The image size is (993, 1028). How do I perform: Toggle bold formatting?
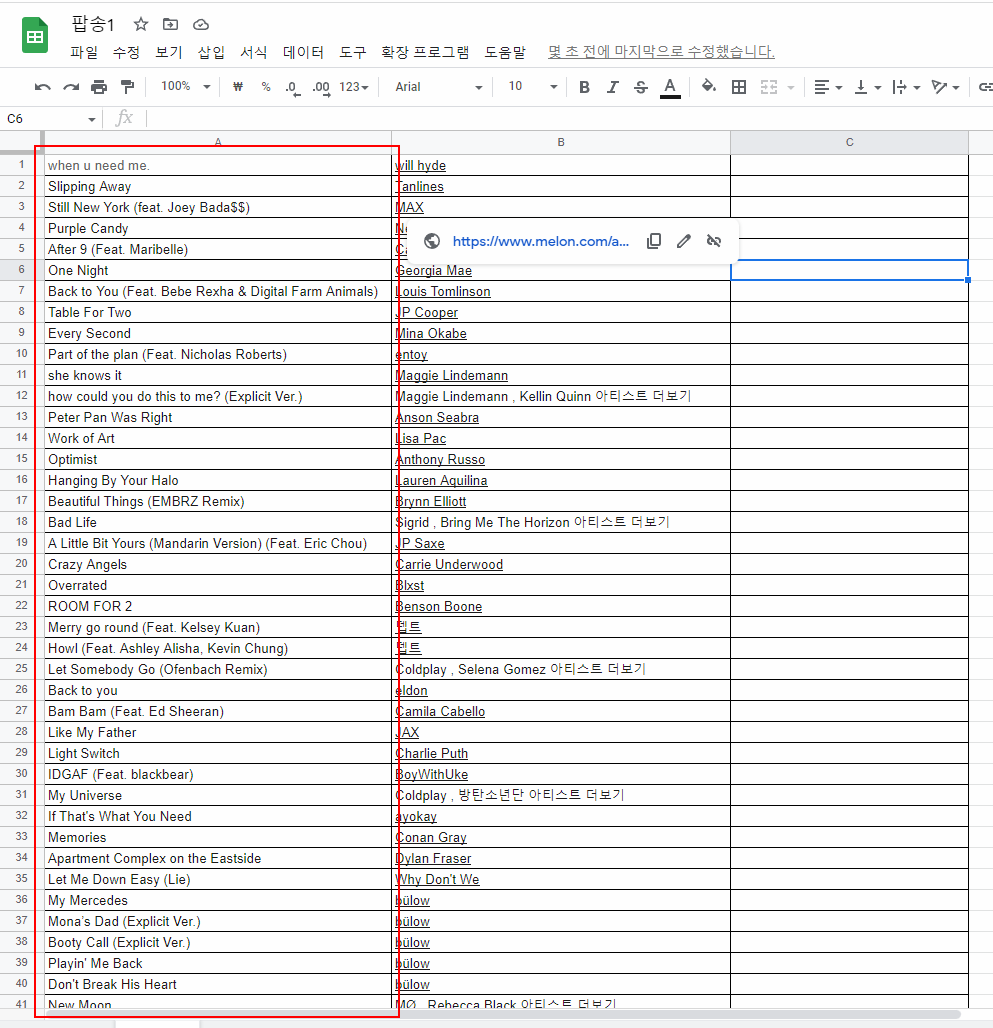[x=584, y=87]
